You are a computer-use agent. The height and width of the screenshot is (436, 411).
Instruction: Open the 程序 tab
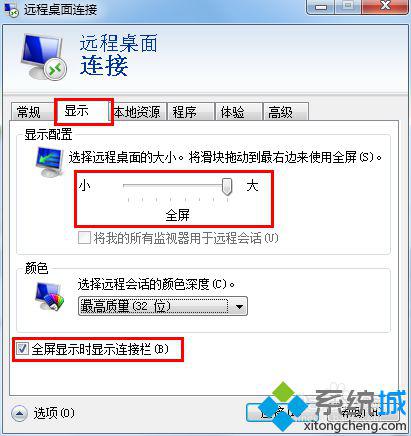(190, 112)
